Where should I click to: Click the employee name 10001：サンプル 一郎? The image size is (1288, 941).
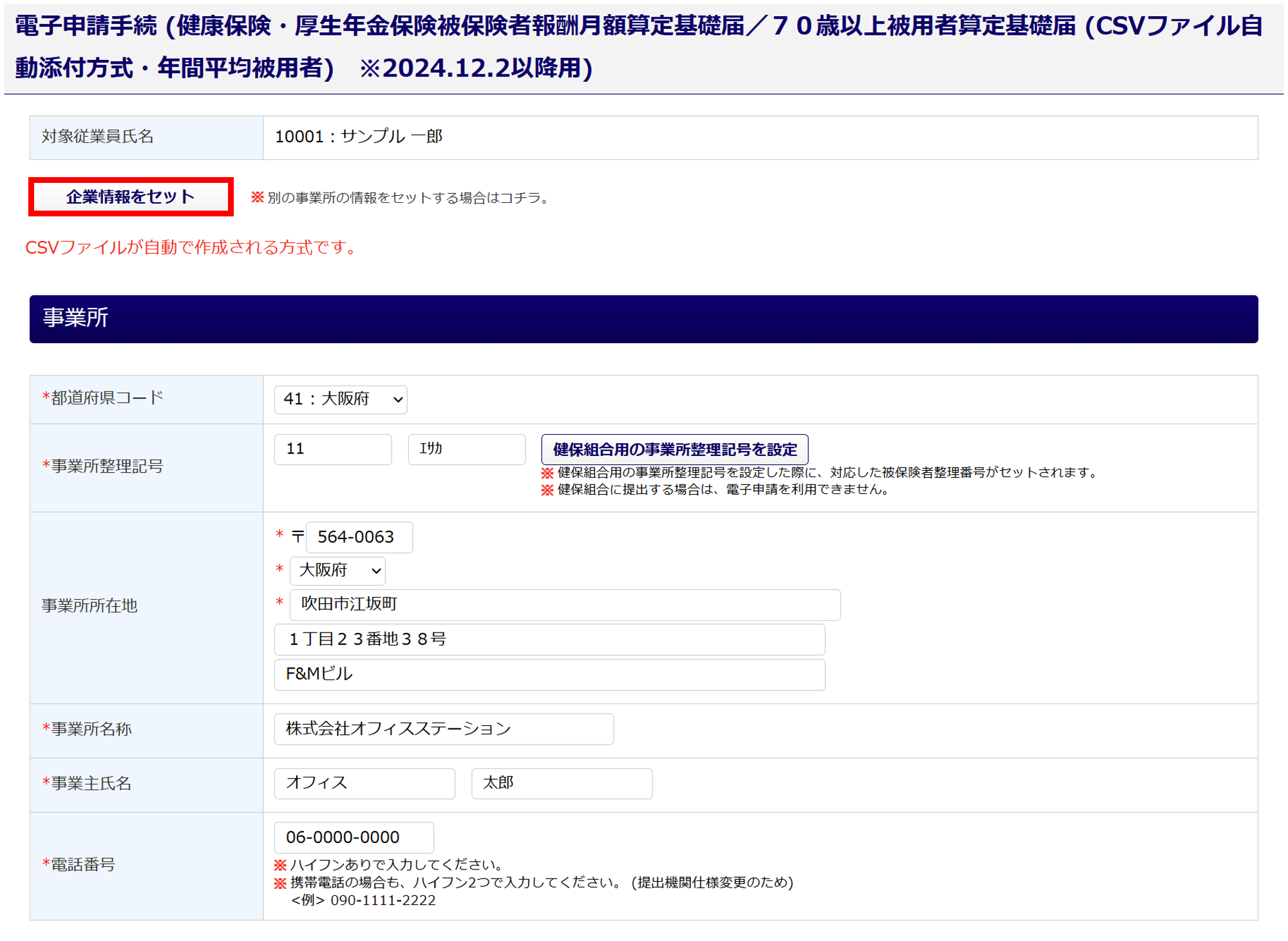tap(359, 137)
